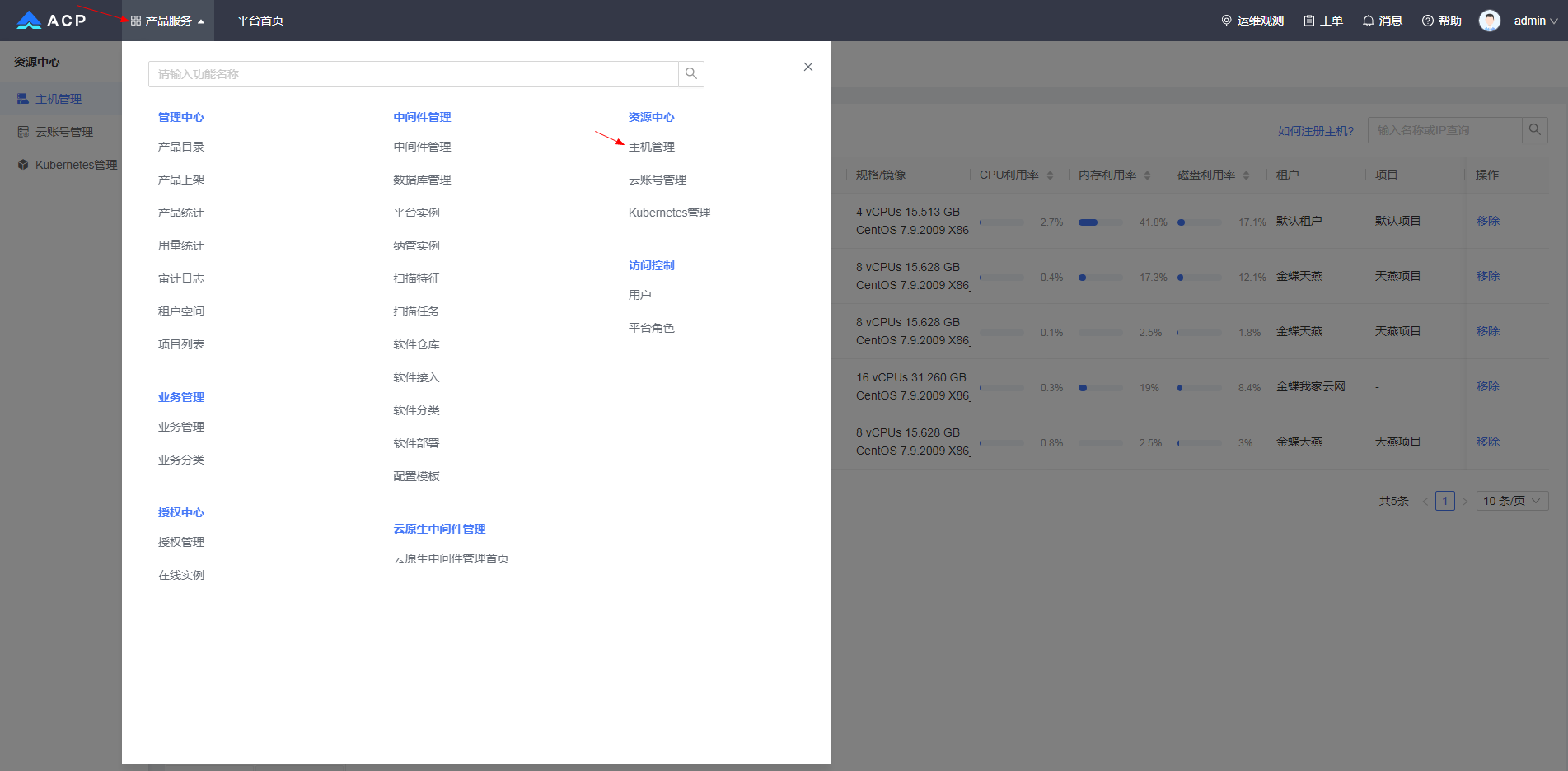Open 产品上架 menu entry
The image size is (1568, 771).
[181, 180]
